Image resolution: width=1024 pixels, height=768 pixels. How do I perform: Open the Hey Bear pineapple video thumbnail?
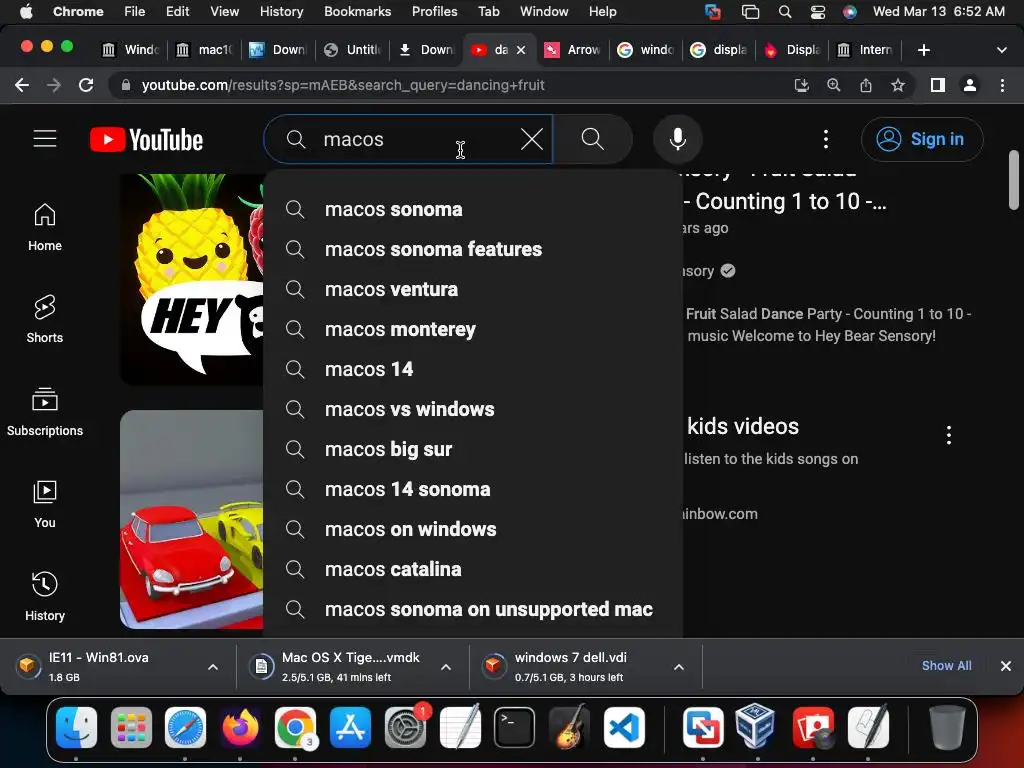point(192,279)
